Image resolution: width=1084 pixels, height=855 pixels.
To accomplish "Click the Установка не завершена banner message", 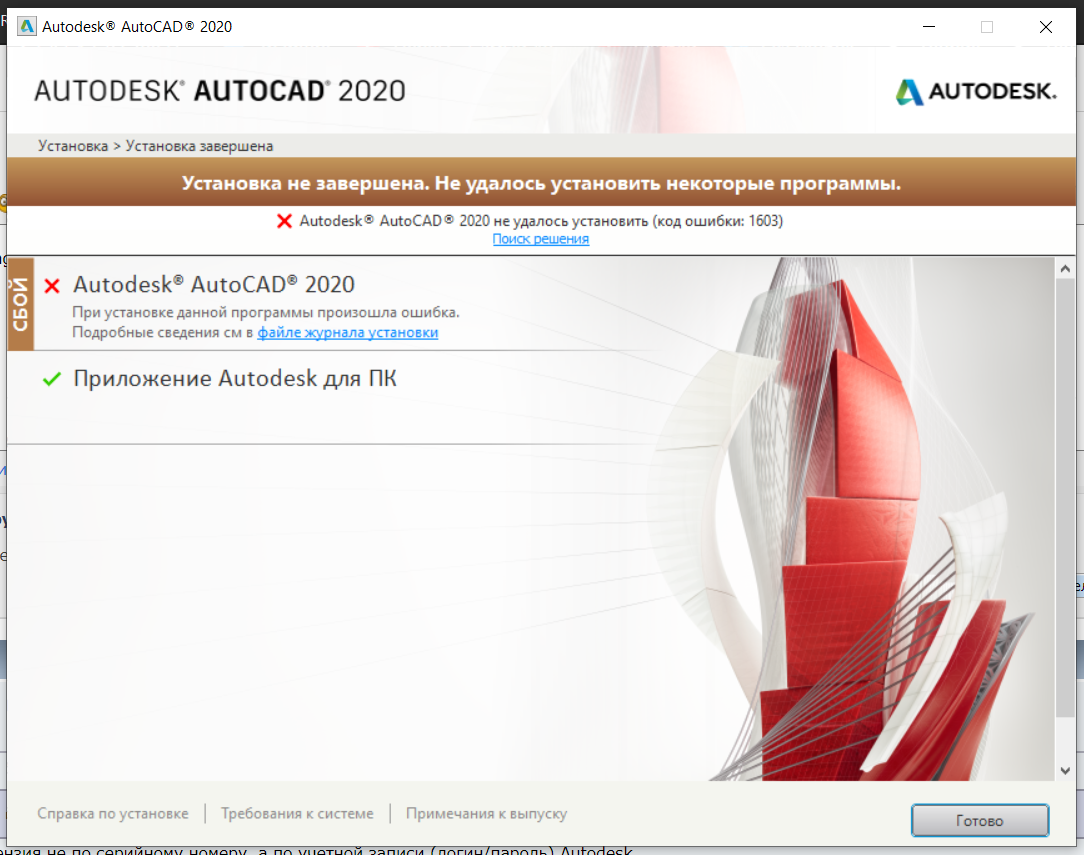I will (x=541, y=183).
